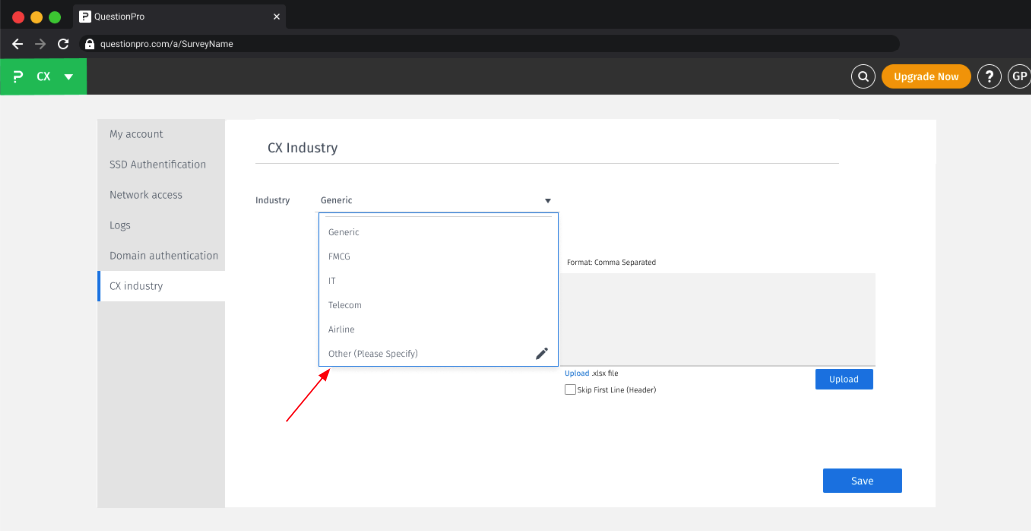Enable Skip First Line (Header) checkbox
Image resolution: width=1031 pixels, height=531 pixels.
(x=570, y=390)
